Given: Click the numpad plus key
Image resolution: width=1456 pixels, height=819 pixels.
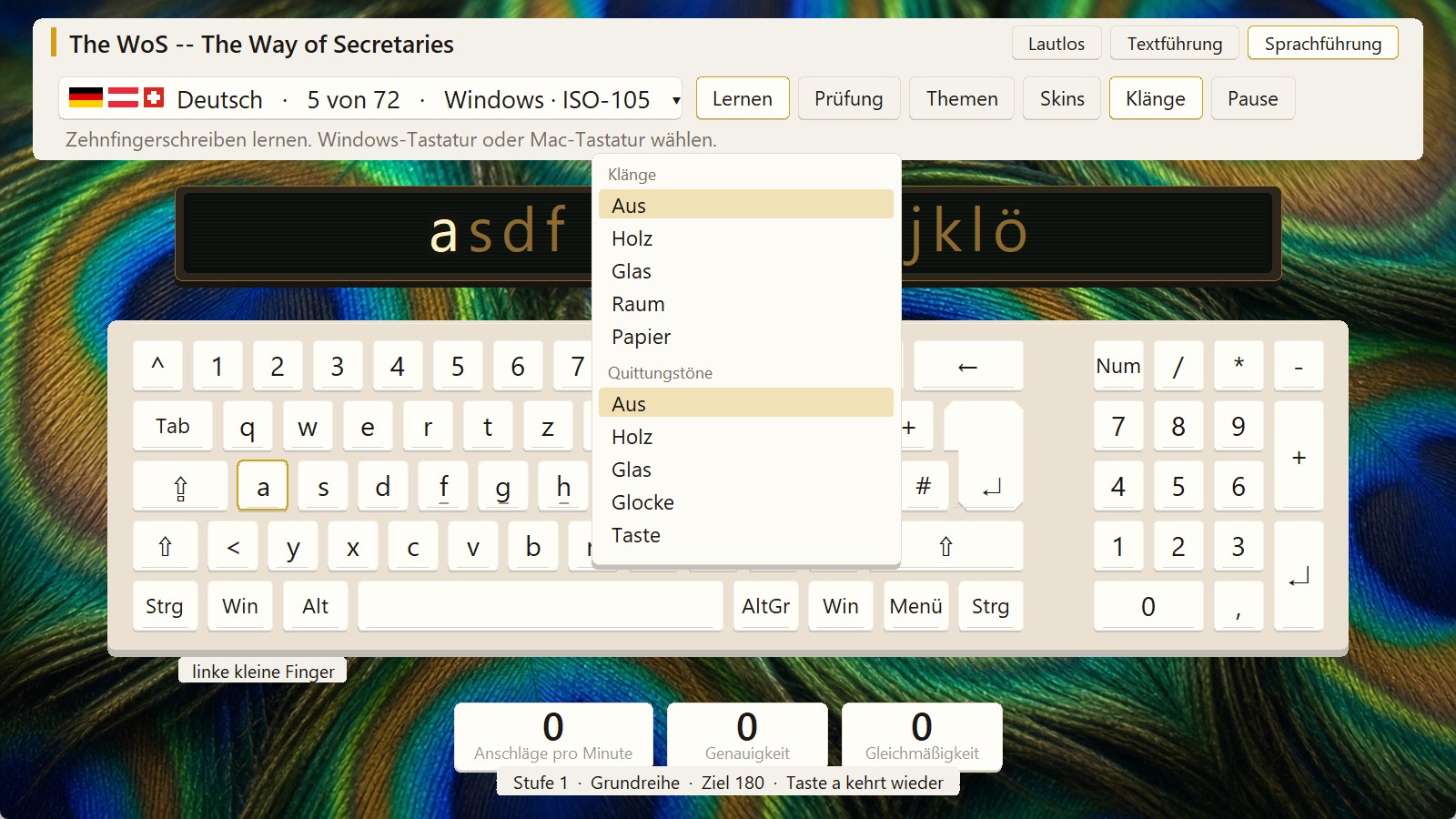Looking at the screenshot, I should tap(1299, 456).
